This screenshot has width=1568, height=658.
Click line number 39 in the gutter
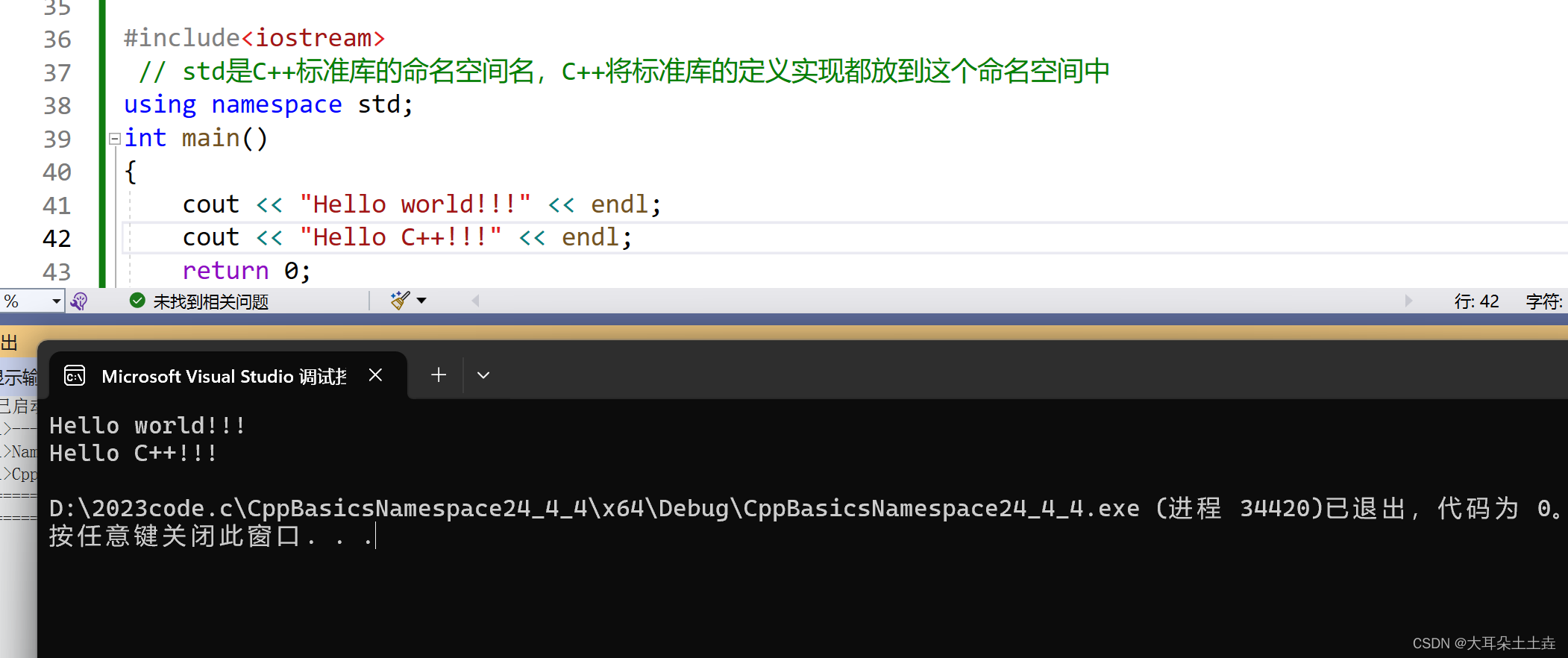[57, 140]
